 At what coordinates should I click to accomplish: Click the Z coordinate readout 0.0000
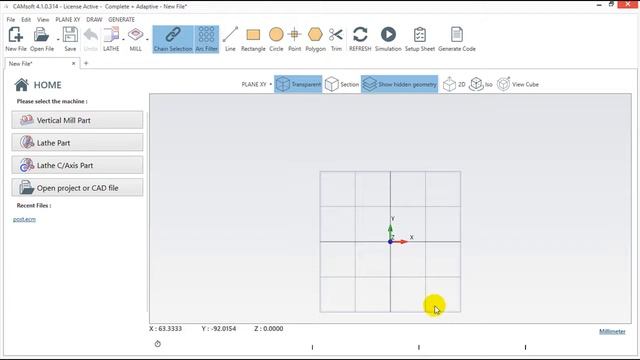(x=269, y=329)
